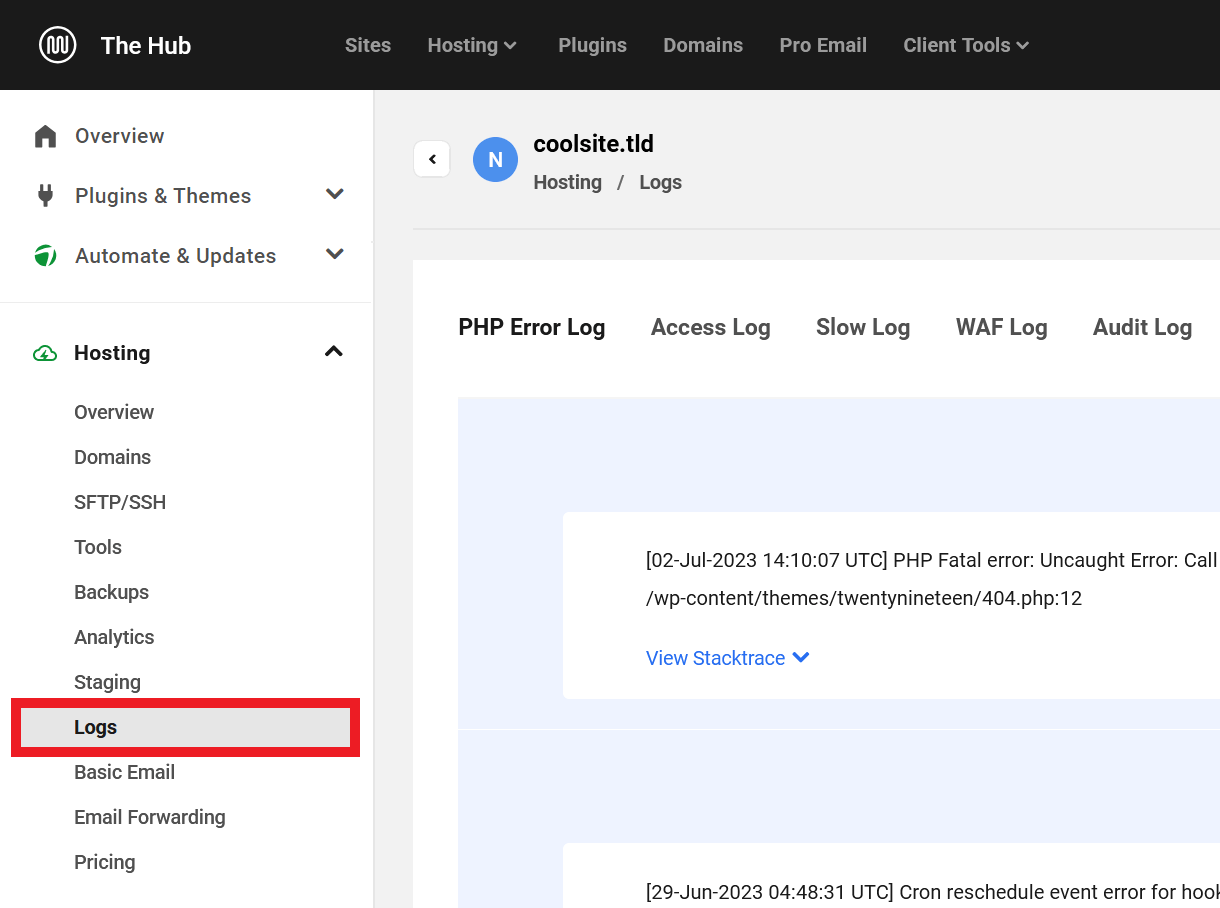This screenshot has width=1220, height=908.
Task: Expand the Plugins & Themes section chevron
Action: (x=335, y=195)
